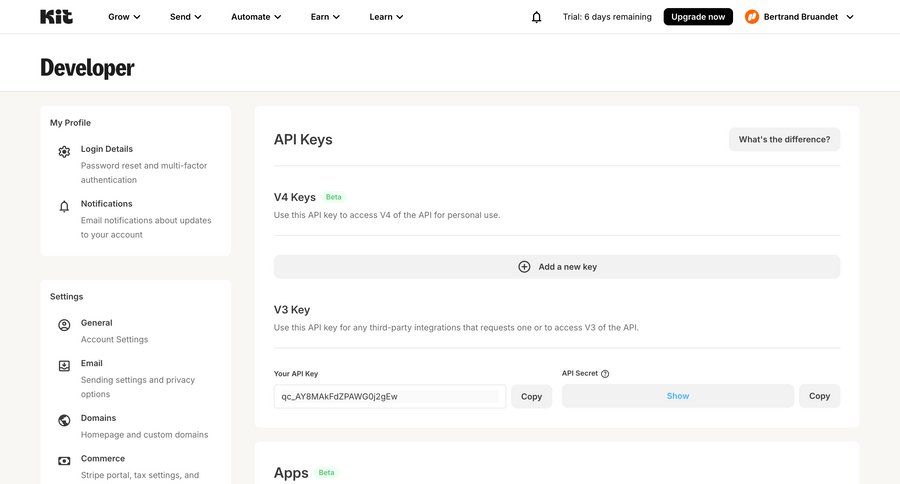Expand the Earn menu
This screenshot has width=900, height=484.
[325, 17]
